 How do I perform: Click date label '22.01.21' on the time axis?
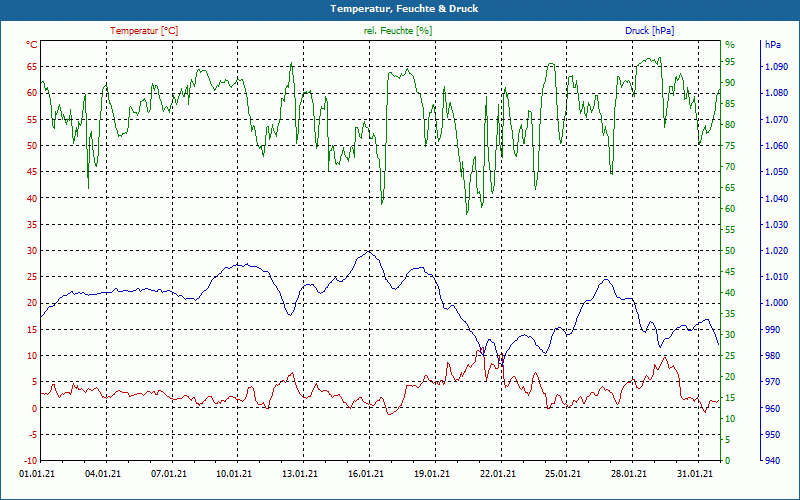497,474
